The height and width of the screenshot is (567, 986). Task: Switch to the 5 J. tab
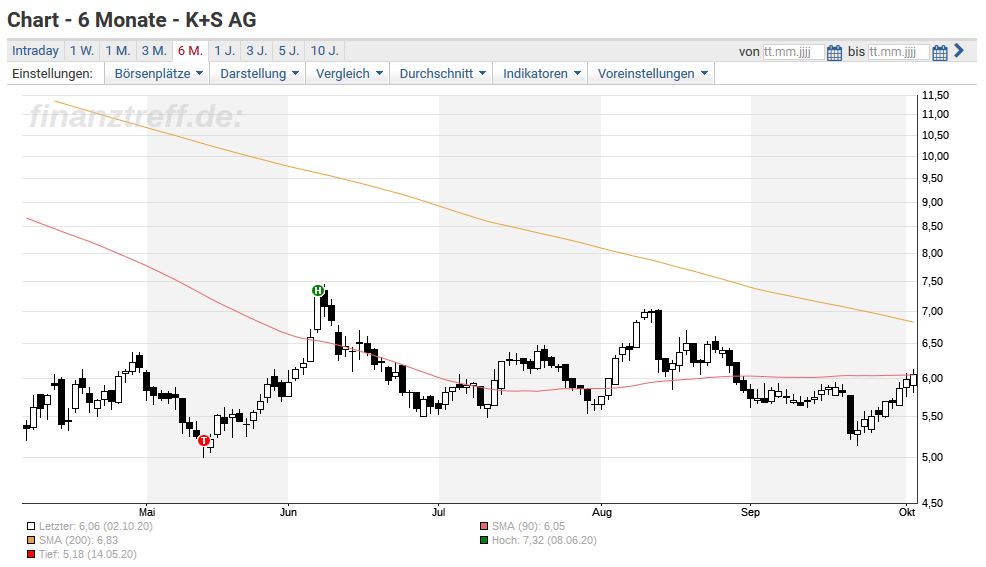[x=289, y=51]
